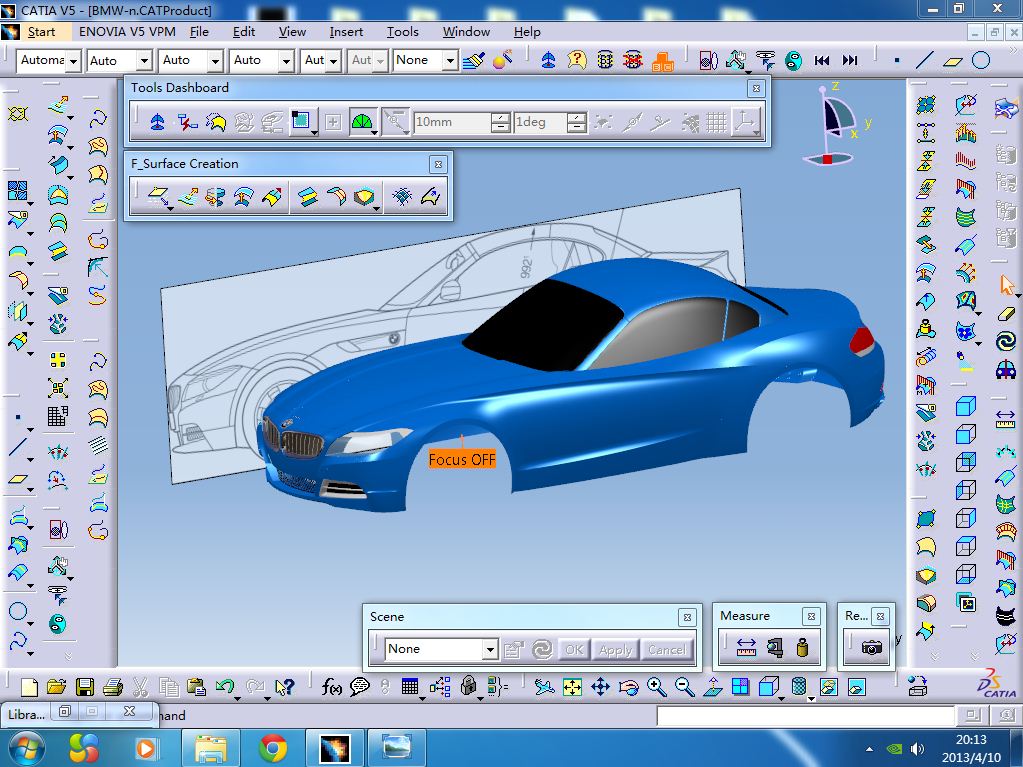Zoom in with the plus magnifier

[656, 687]
